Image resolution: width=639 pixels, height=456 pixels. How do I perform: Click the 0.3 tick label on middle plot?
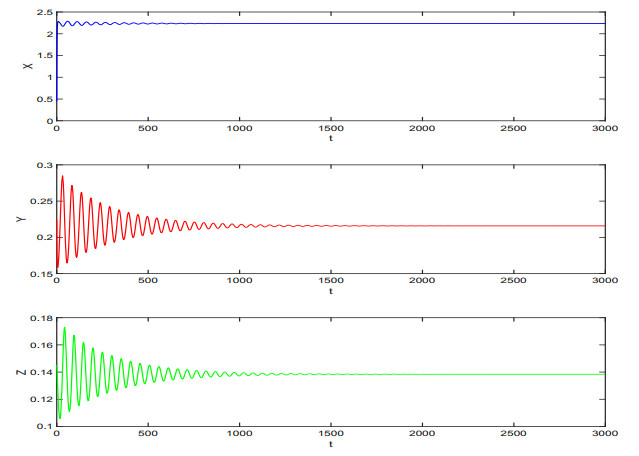click(x=44, y=165)
